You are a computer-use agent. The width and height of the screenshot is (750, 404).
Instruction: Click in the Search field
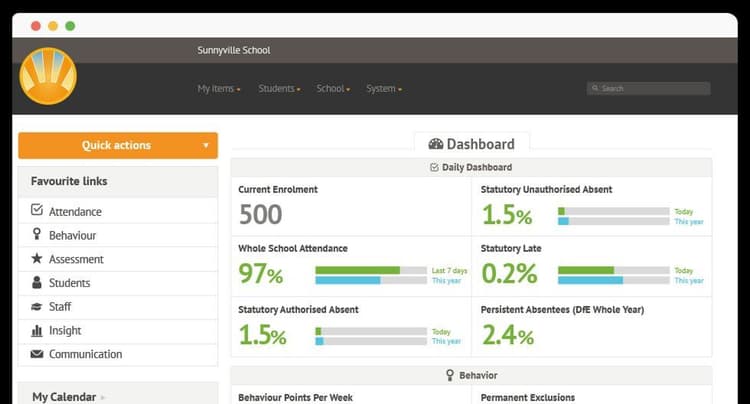(652, 89)
